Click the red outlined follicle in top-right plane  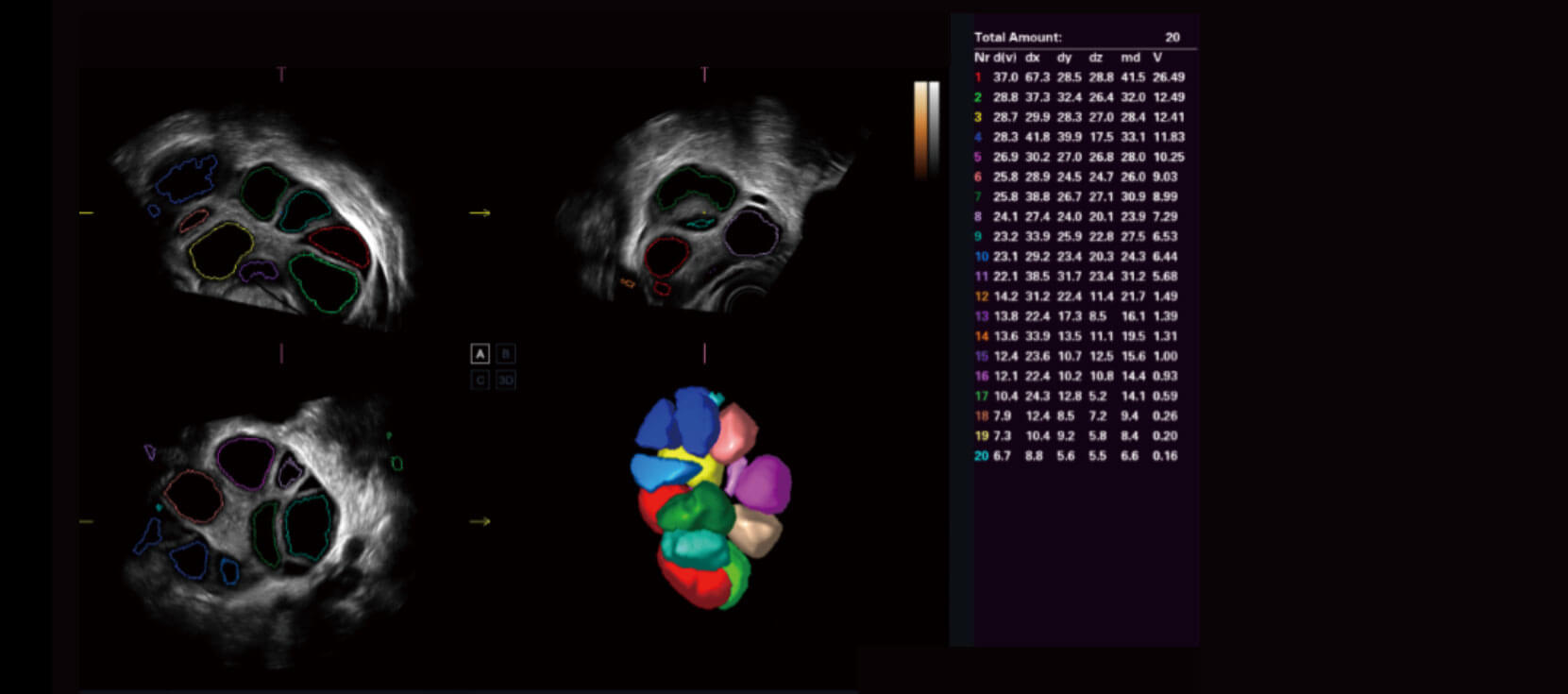[x=666, y=257]
